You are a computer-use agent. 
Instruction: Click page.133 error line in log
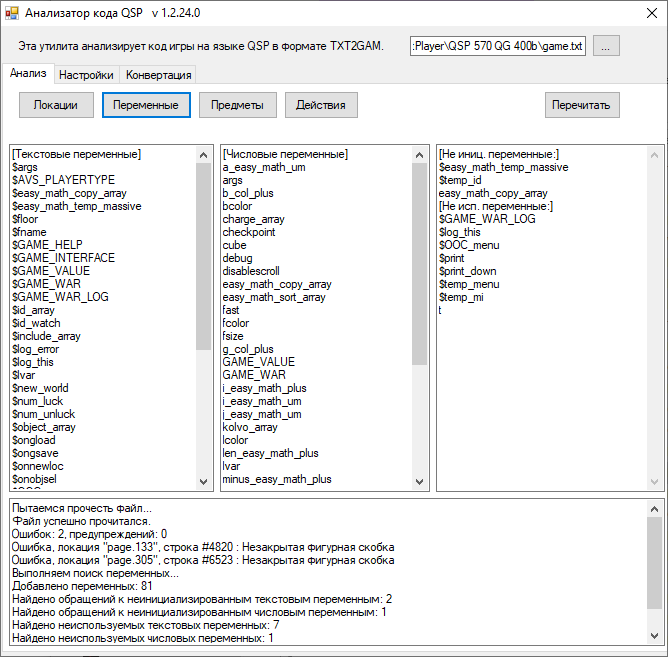202,547
